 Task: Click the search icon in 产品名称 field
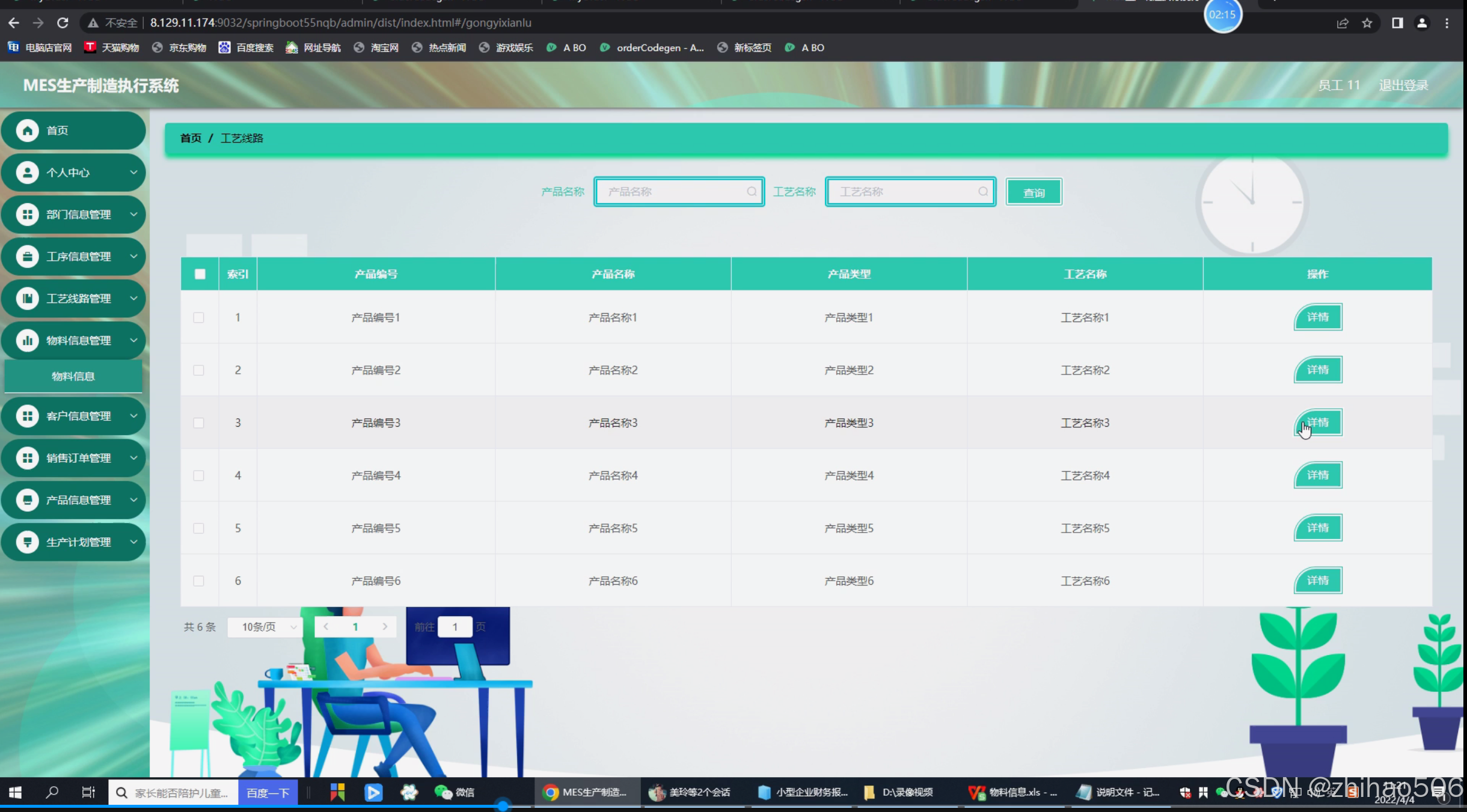tap(752, 192)
